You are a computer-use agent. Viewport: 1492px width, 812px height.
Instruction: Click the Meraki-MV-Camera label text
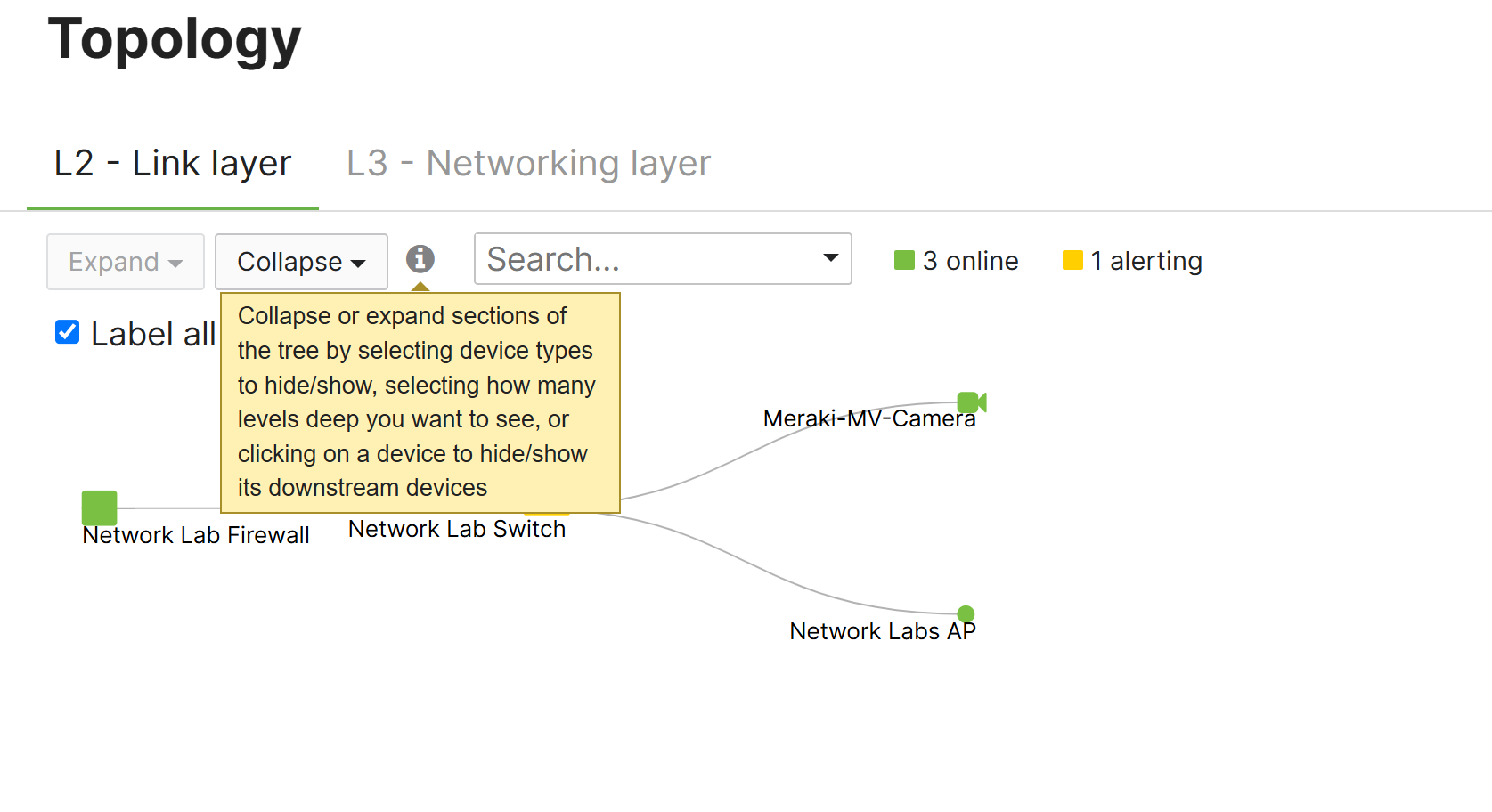(x=868, y=418)
